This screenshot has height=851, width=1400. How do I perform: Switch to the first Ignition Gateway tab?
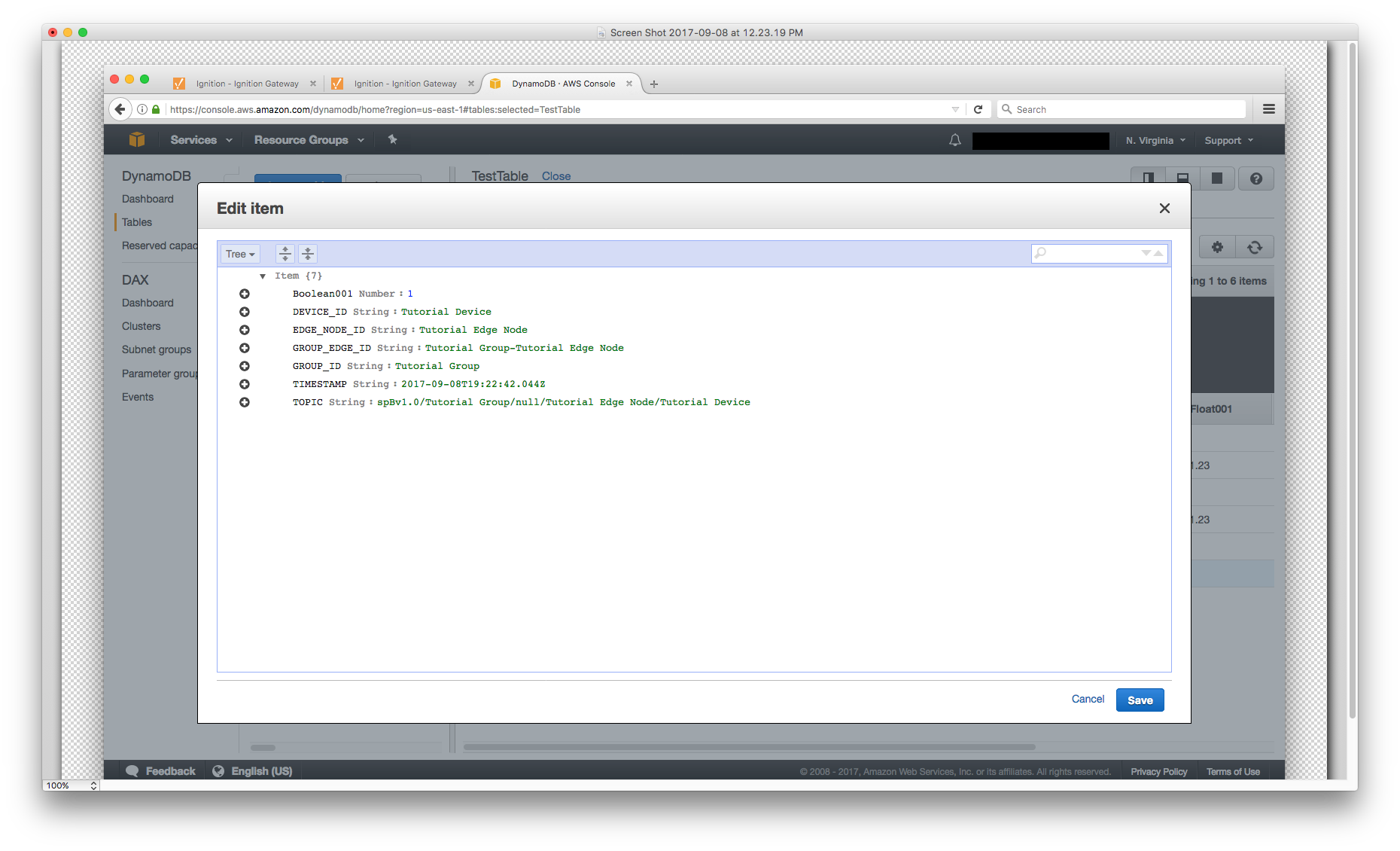[x=247, y=84]
